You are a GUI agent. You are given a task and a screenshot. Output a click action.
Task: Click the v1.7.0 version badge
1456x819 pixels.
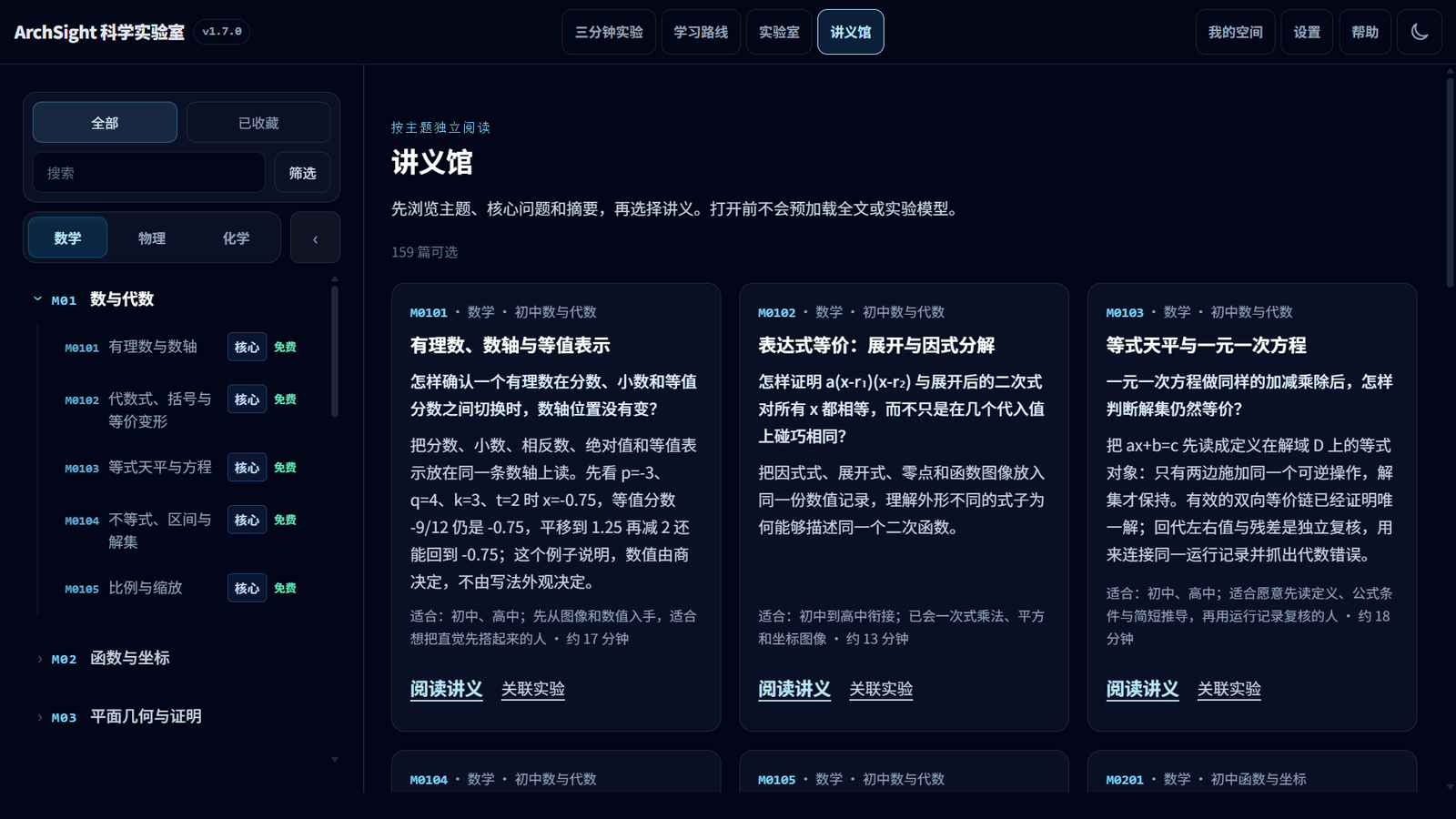pyautogui.click(x=222, y=31)
